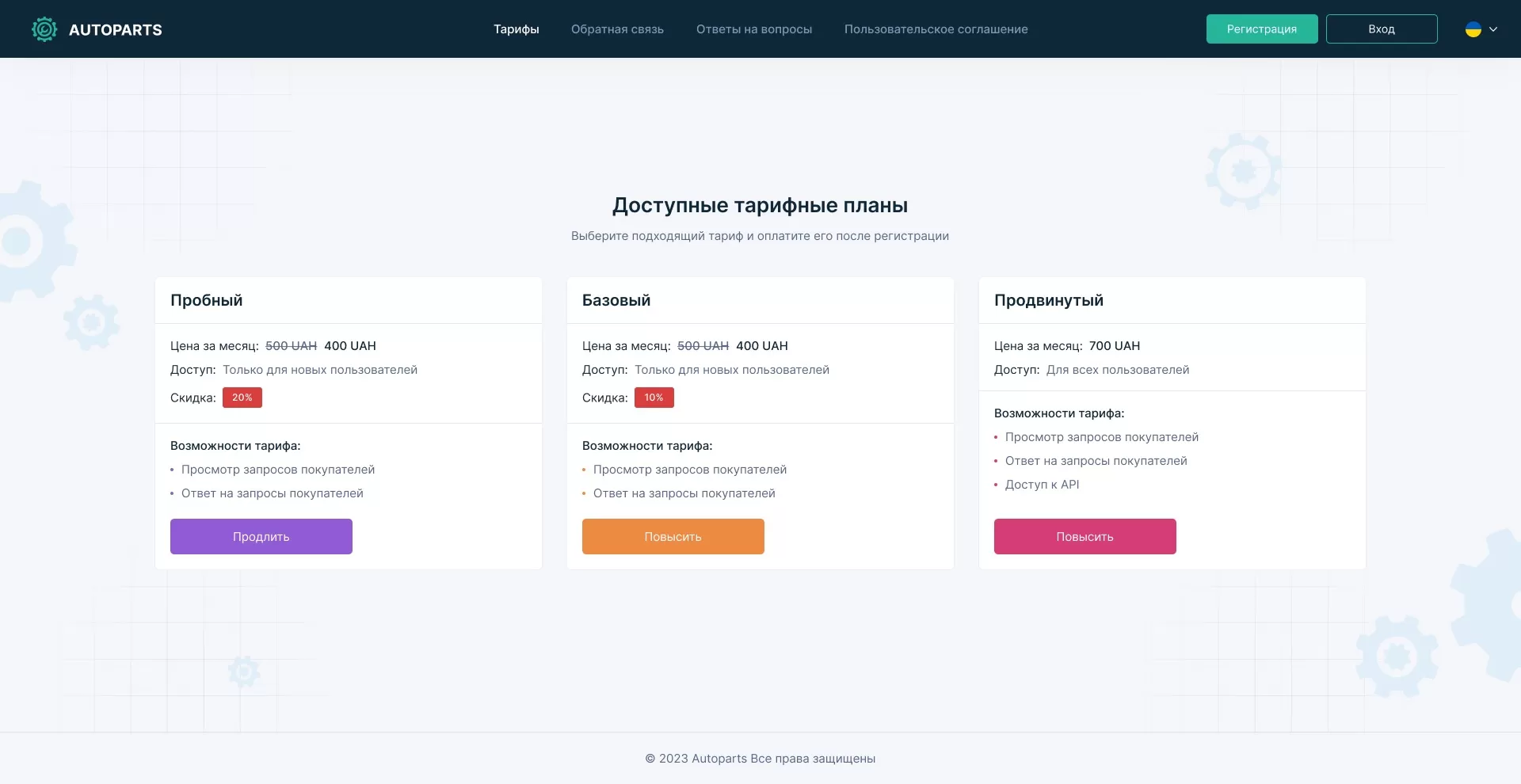Click the orange Повысить button in Базовый
The height and width of the screenshot is (784, 1521).
point(673,537)
